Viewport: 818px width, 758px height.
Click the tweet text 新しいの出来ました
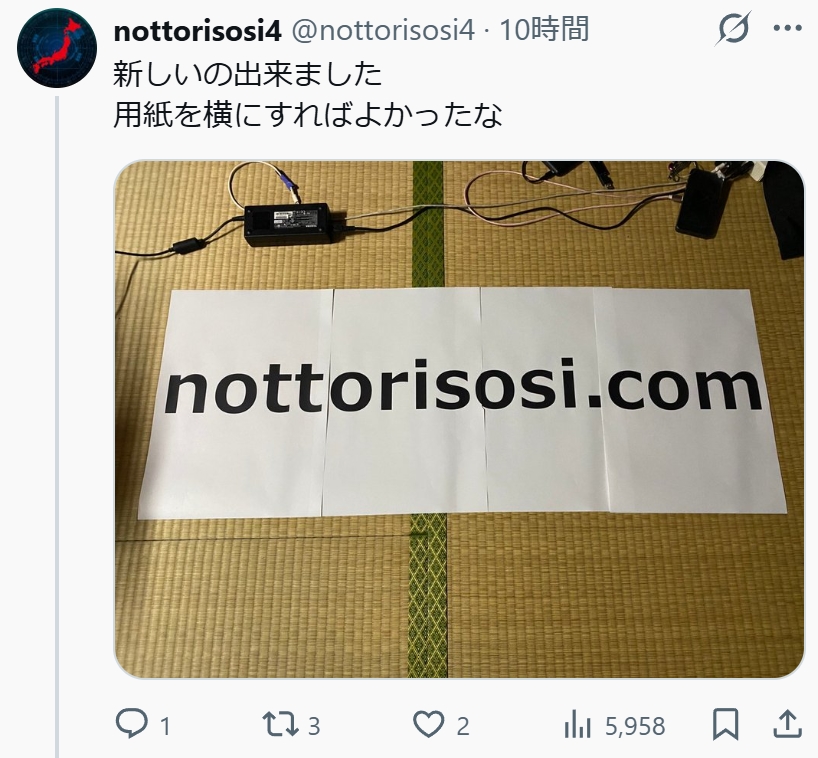tap(248, 74)
